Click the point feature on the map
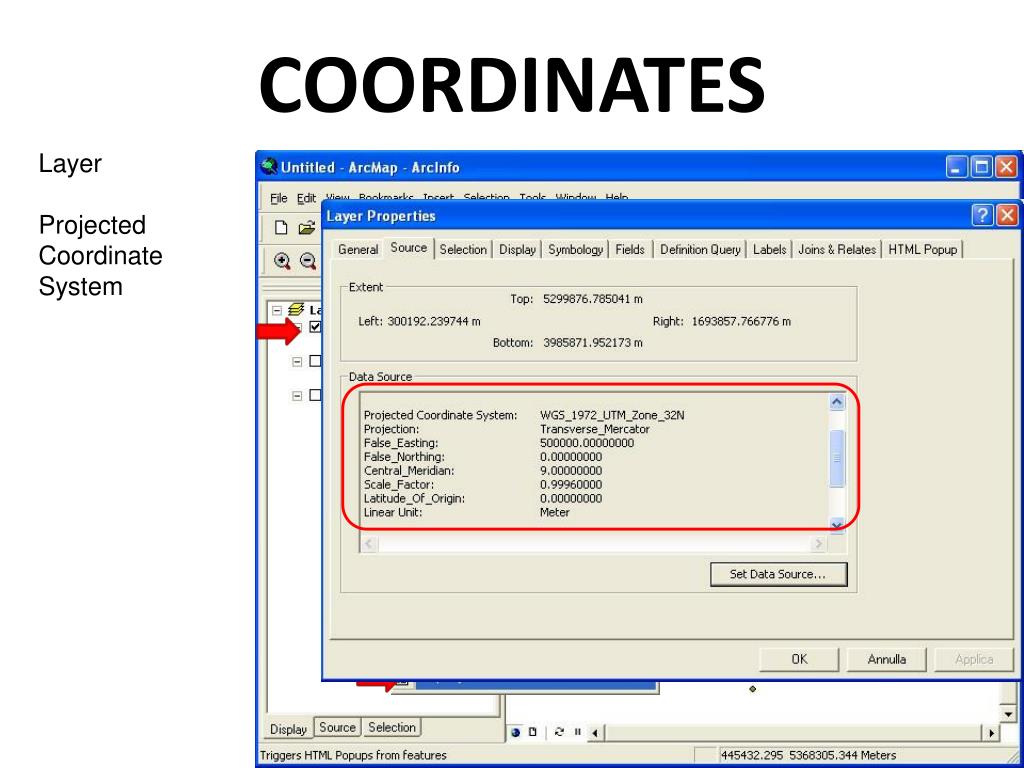The height and width of the screenshot is (768, 1024). (x=752, y=689)
